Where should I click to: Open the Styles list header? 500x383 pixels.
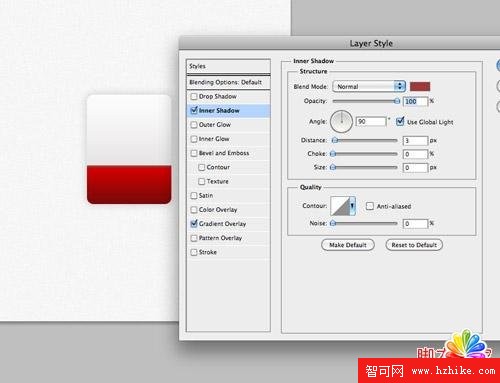228,66
